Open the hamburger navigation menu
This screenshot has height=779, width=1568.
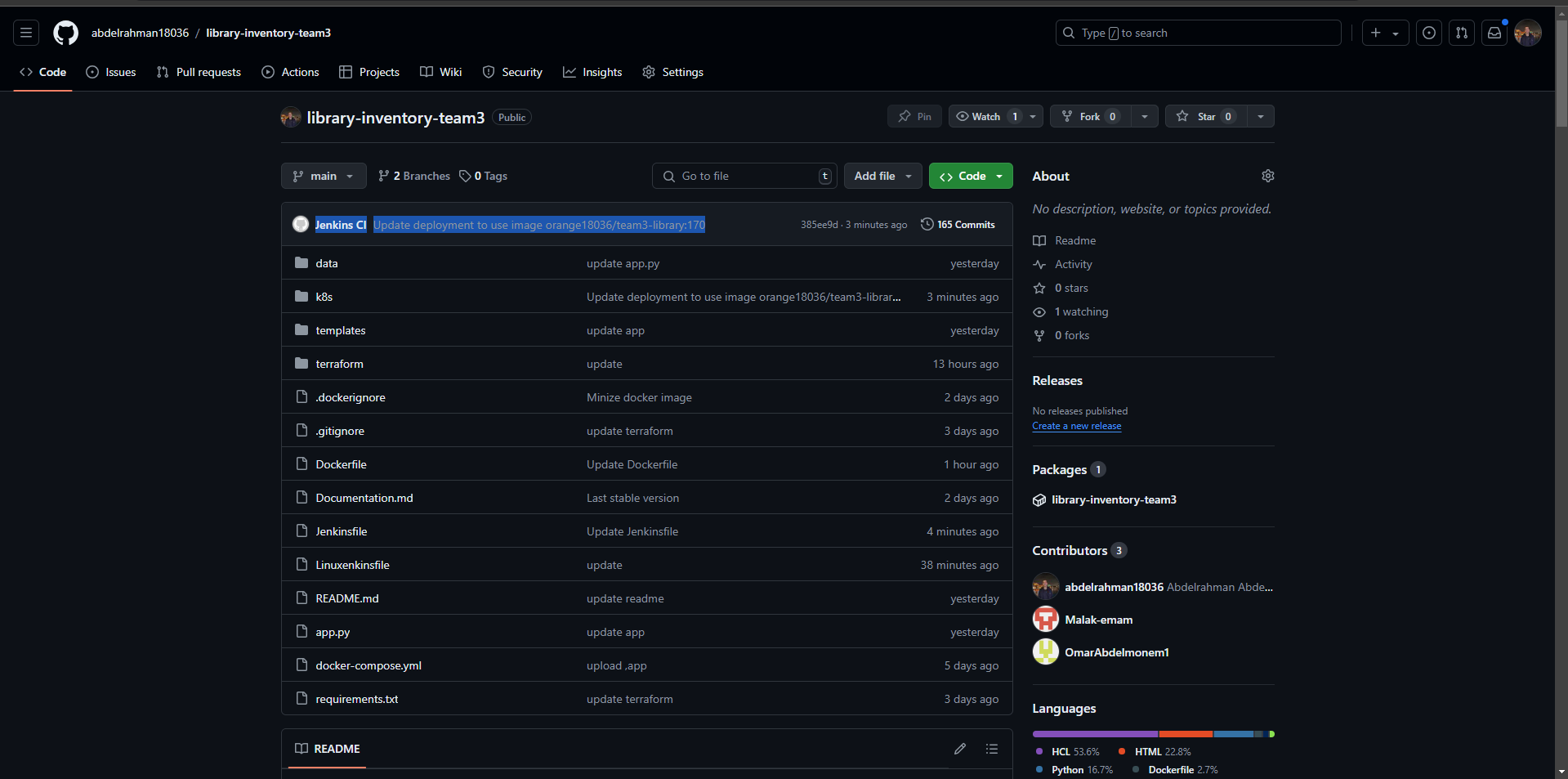(x=26, y=33)
